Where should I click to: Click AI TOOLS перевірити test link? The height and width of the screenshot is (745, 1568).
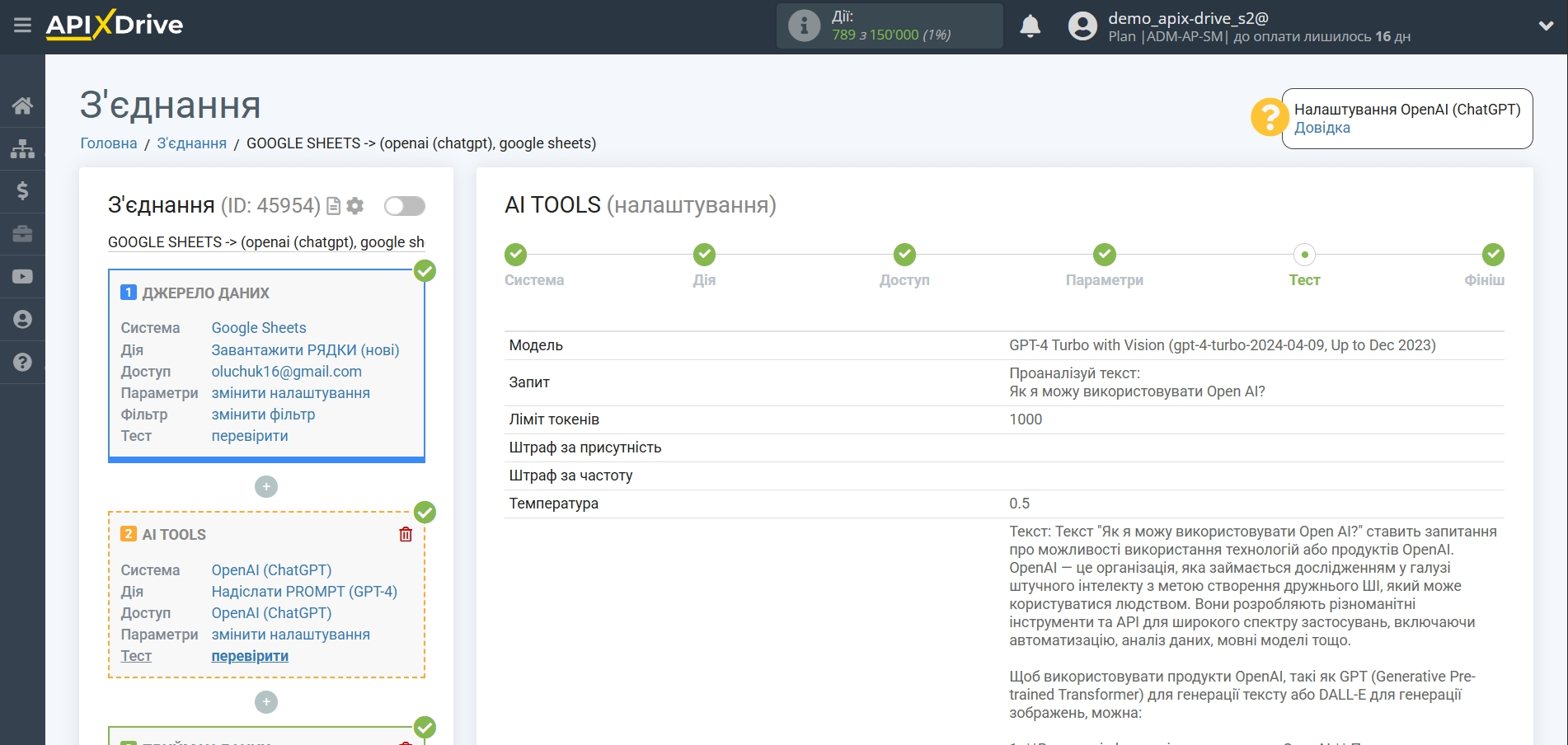[x=250, y=656]
